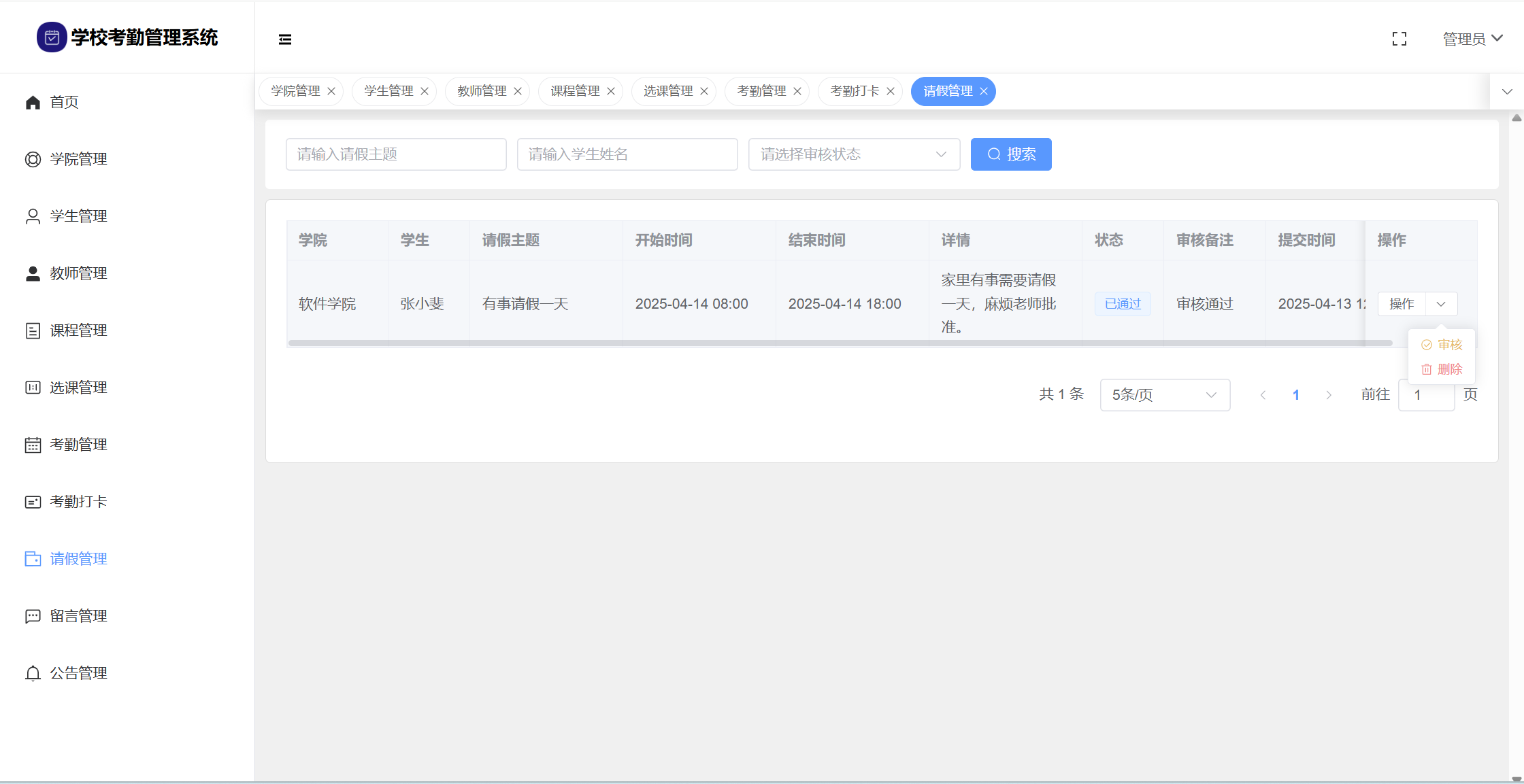Open the 5条/页 page size dropdown
Viewport: 1524px width, 784px height.
tap(1164, 395)
